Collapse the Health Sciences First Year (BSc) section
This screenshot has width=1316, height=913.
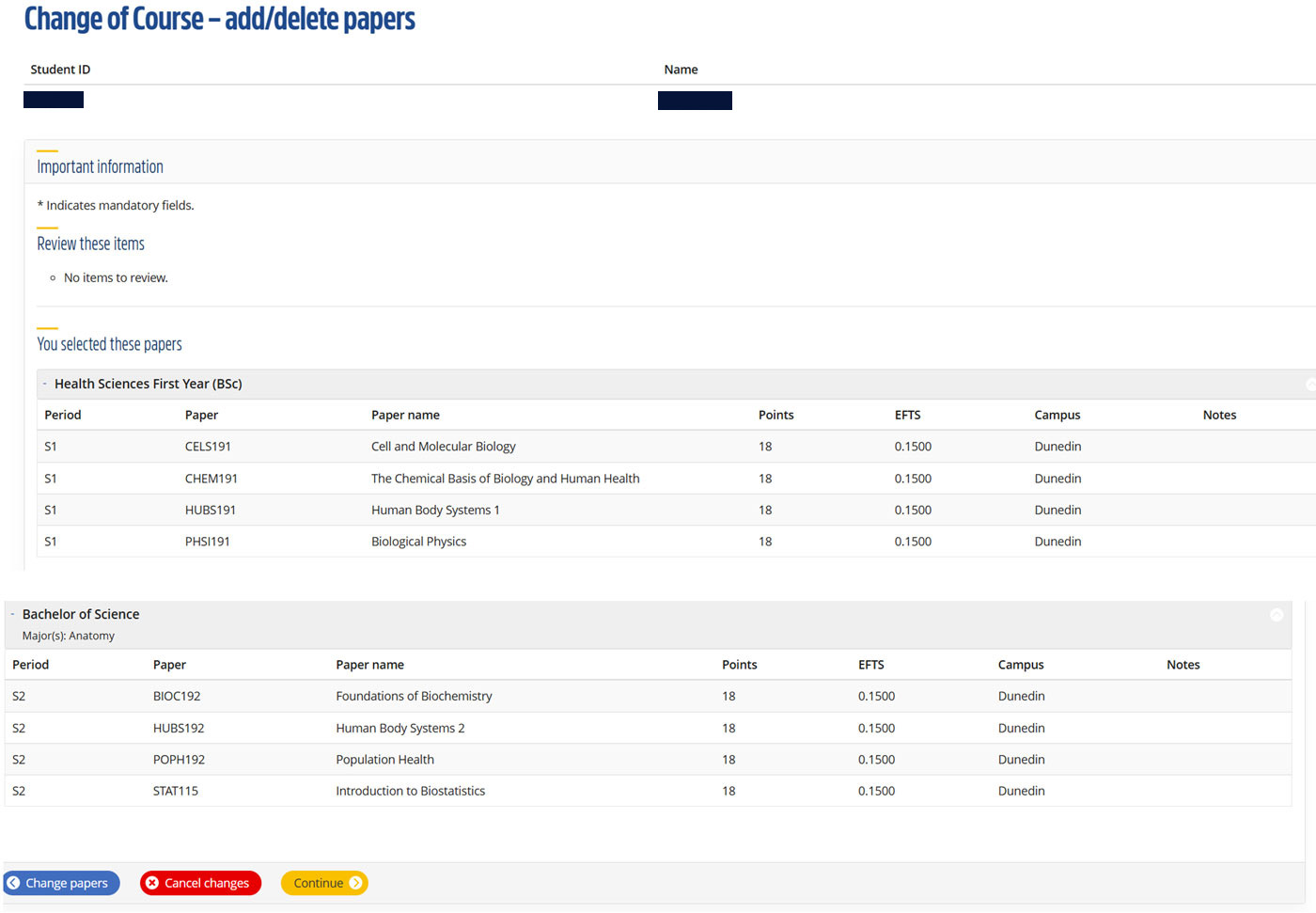click(44, 384)
